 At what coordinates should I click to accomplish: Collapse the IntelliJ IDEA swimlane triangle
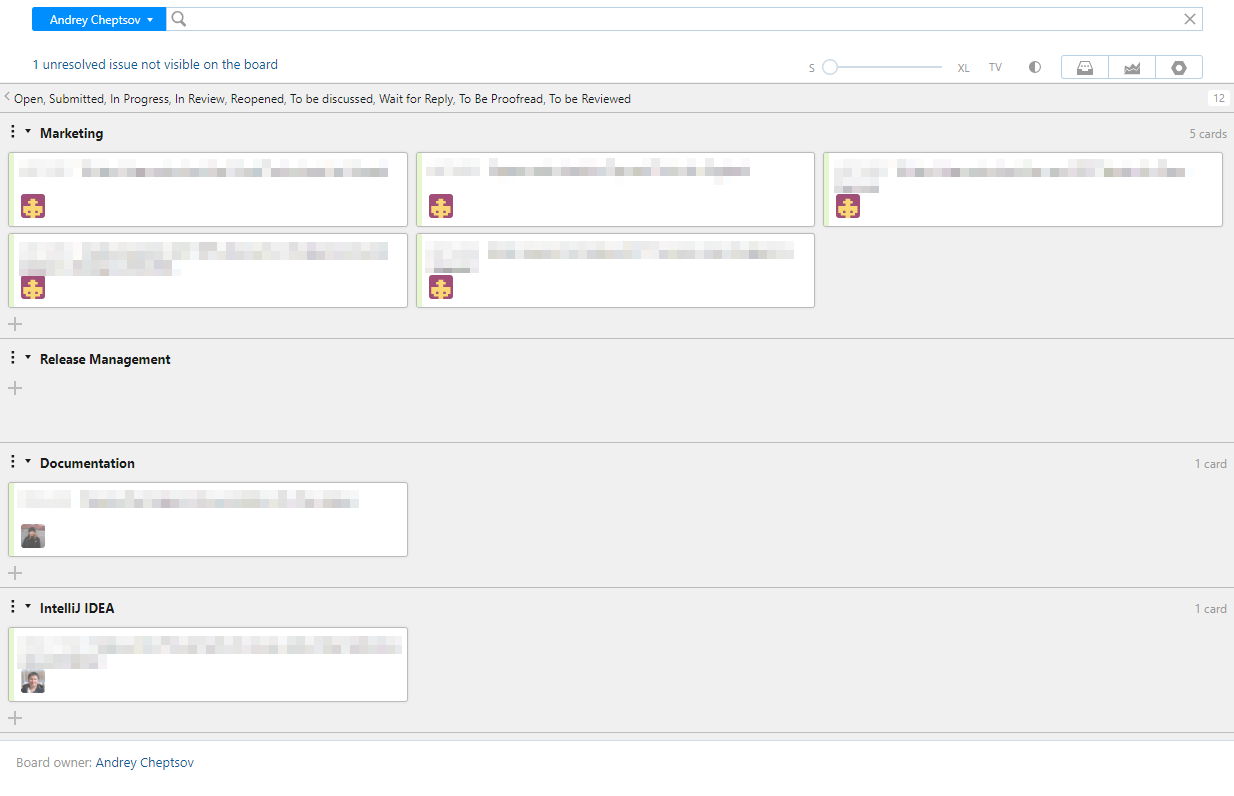(28, 607)
